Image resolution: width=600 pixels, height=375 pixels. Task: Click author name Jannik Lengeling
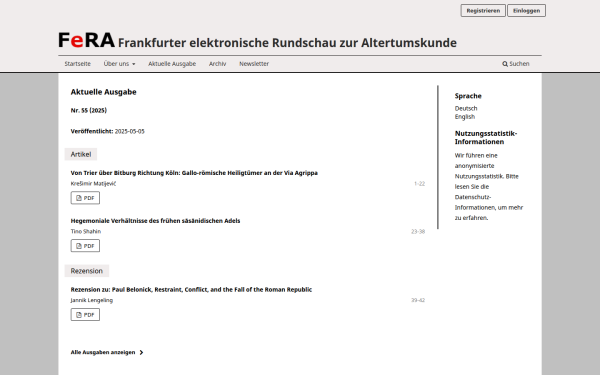92,300
